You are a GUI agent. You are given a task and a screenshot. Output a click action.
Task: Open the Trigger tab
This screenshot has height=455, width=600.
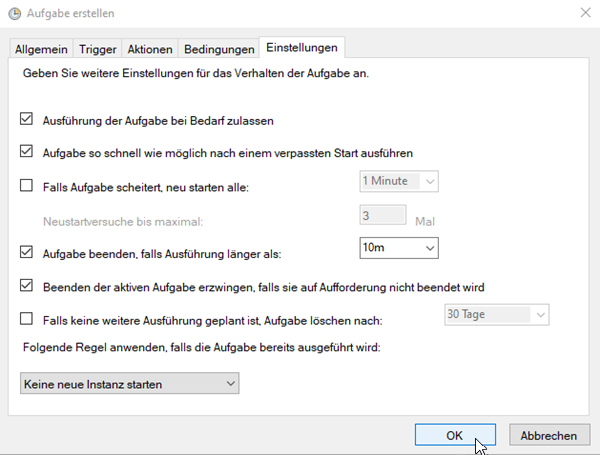[98, 49]
